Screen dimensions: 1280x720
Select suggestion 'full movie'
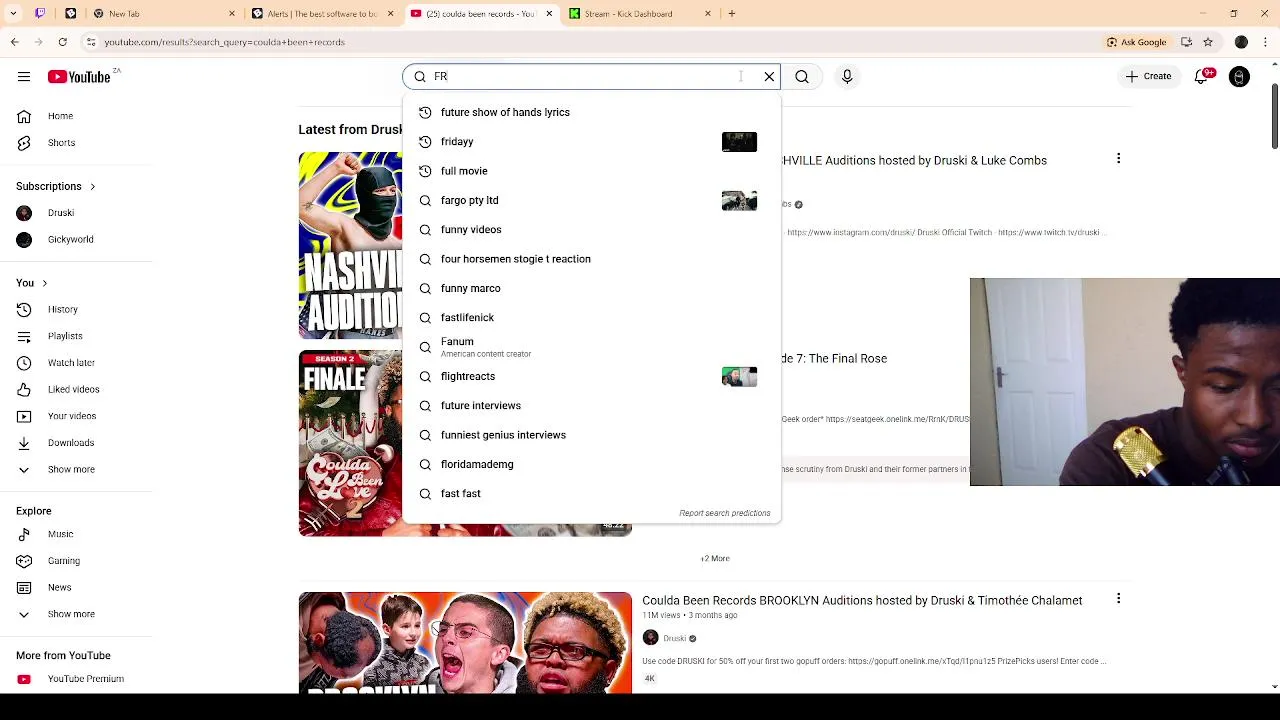591,171
